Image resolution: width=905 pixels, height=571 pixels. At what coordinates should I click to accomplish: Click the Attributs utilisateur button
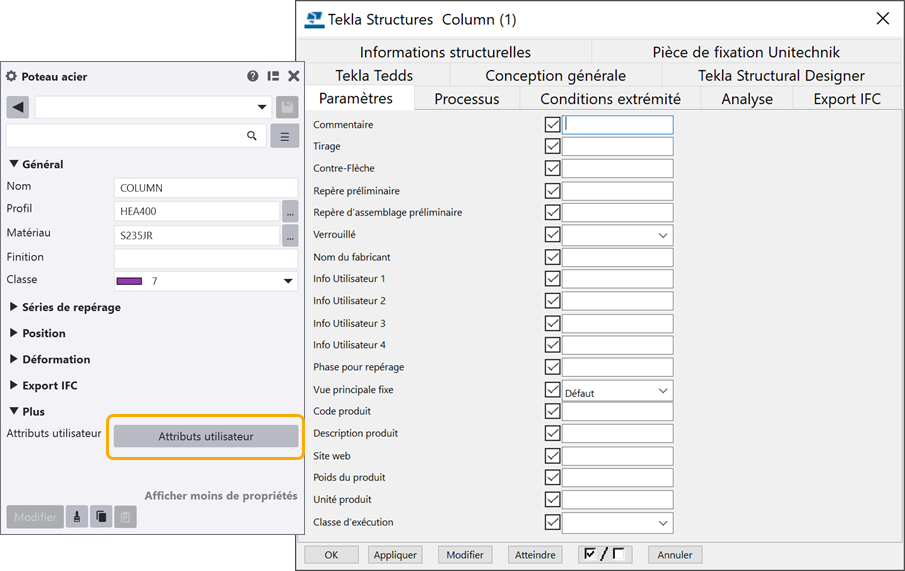click(x=206, y=436)
